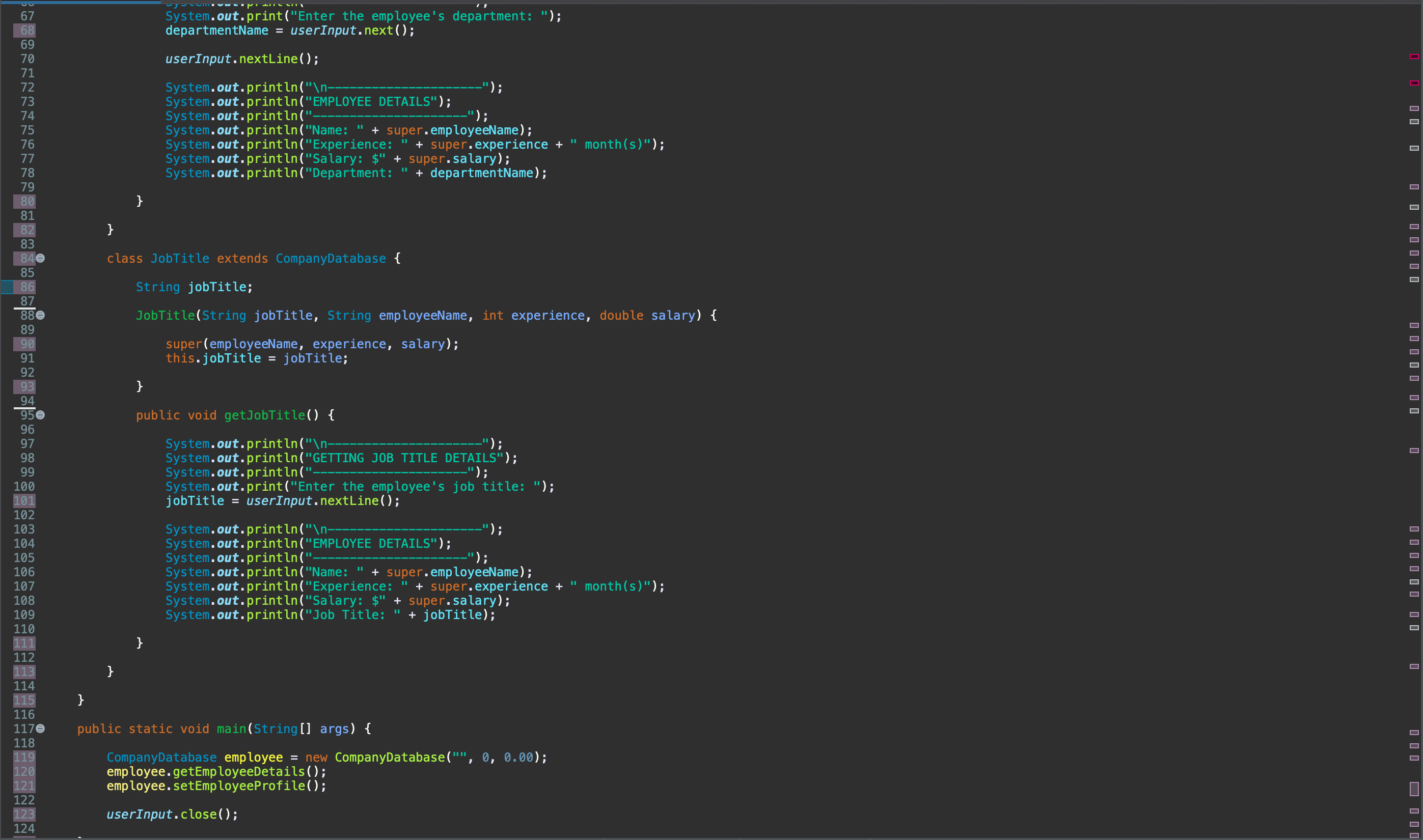The height and width of the screenshot is (840, 1423).
Task: Place cursor on CompanyDatabase after extends keyword
Action: [x=331, y=259]
